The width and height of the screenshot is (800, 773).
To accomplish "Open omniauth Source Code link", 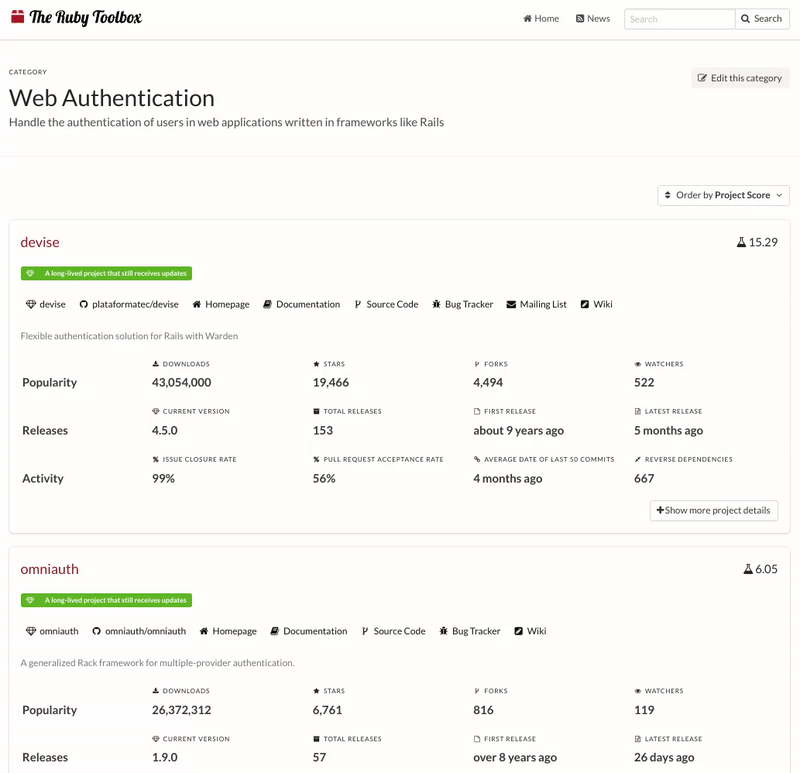I will pyautogui.click(x=393, y=632).
